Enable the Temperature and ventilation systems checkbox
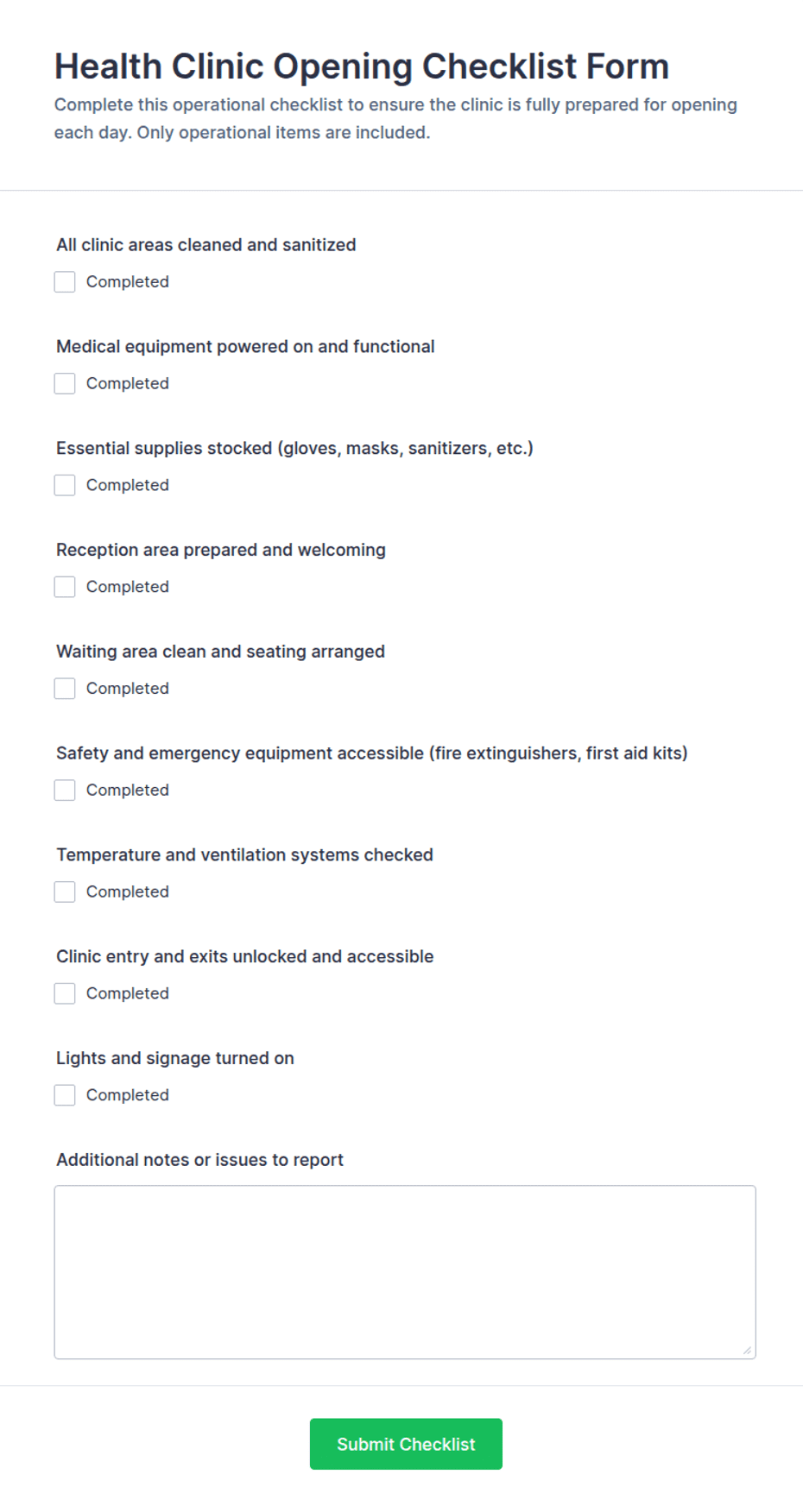 point(65,892)
